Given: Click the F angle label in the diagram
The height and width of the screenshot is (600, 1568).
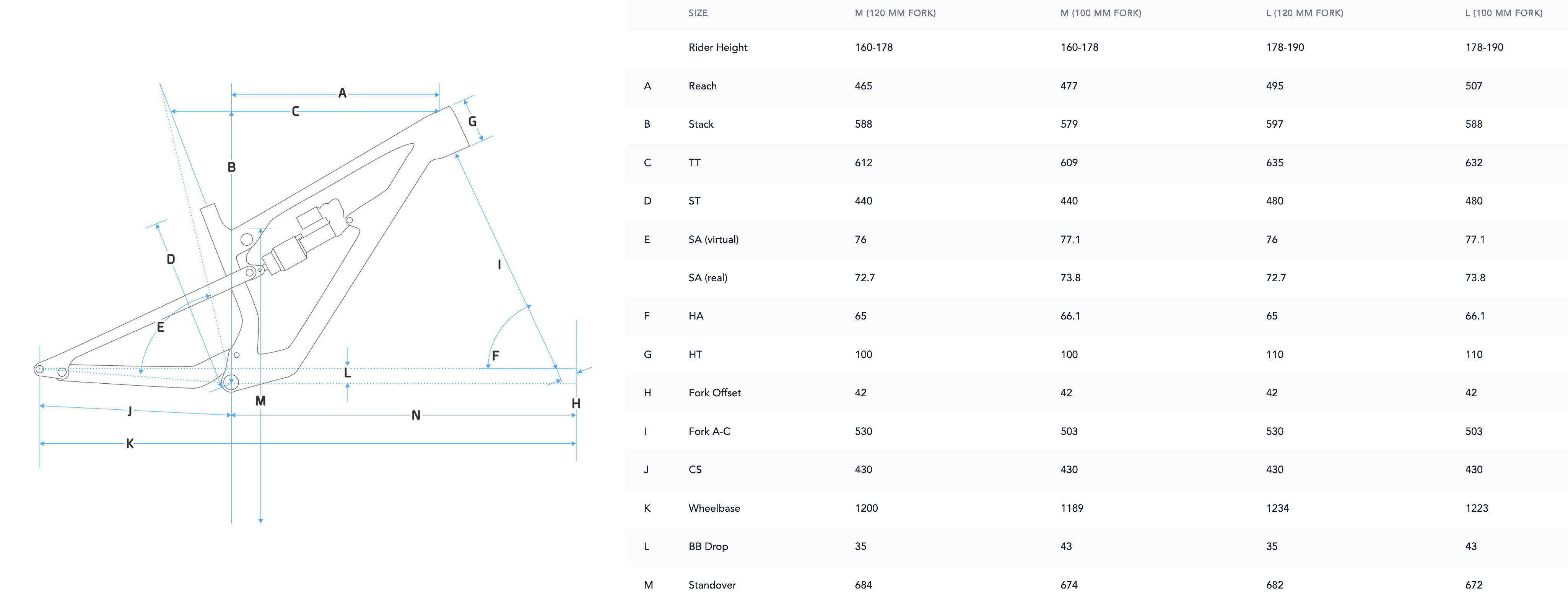Looking at the screenshot, I should tap(496, 356).
